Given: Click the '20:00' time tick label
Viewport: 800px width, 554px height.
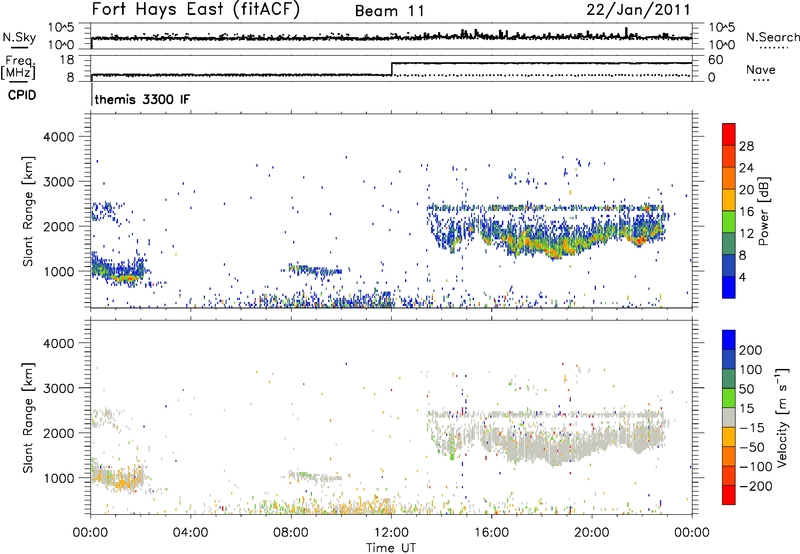Looking at the screenshot, I should point(591,533).
